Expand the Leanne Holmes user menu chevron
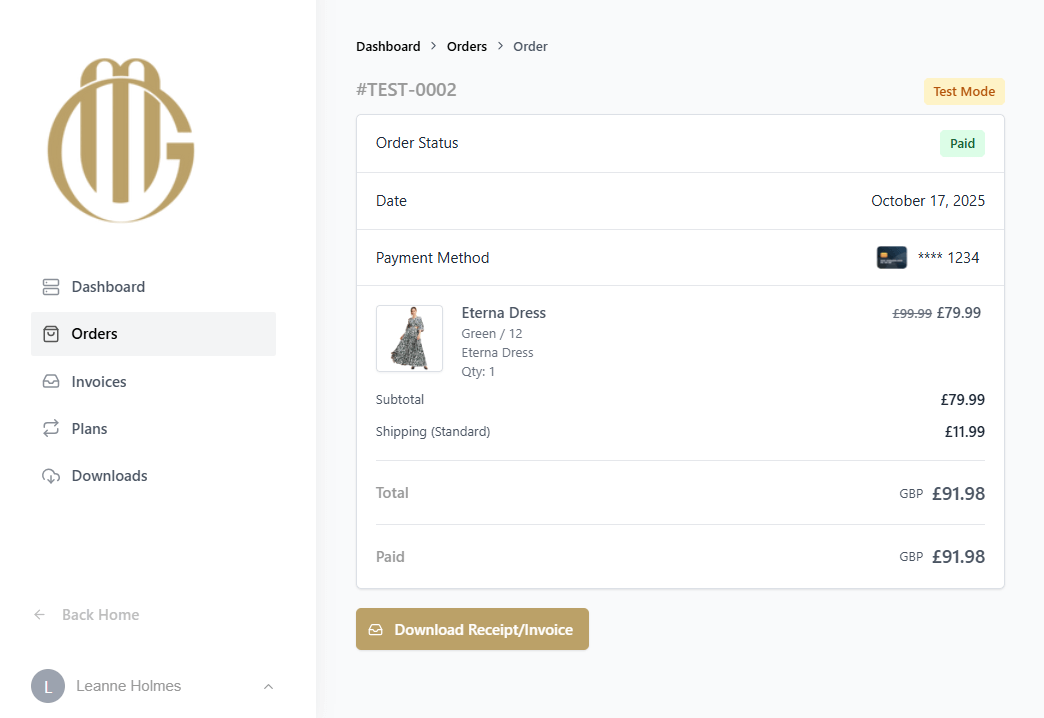Viewport: 1044px width, 718px height. point(268,686)
